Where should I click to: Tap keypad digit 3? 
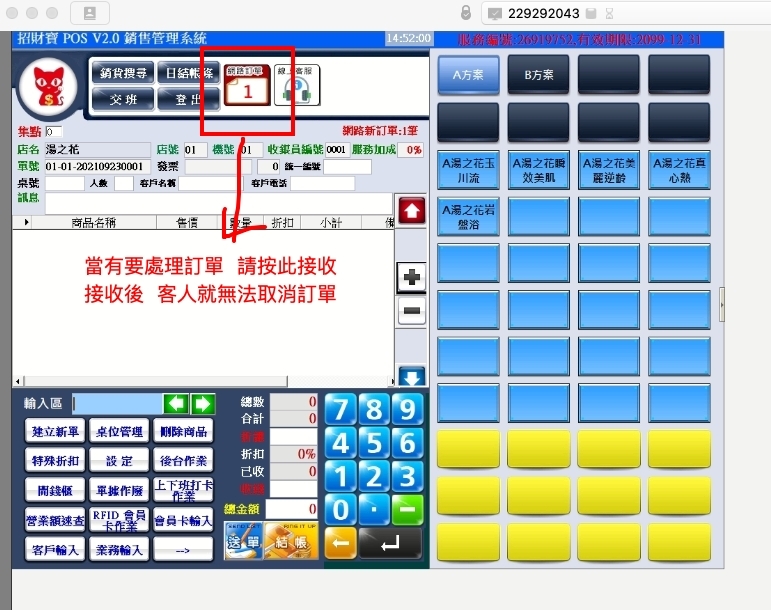pyautogui.click(x=408, y=476)
